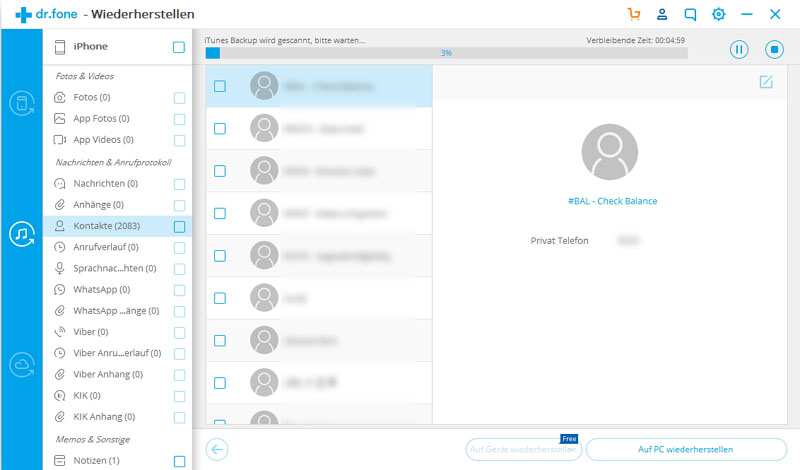Image resolution: width=800 pixels, height=470 pixels.
Task: Open Sprachnac...hten (0) category
Action: point(117,268)
